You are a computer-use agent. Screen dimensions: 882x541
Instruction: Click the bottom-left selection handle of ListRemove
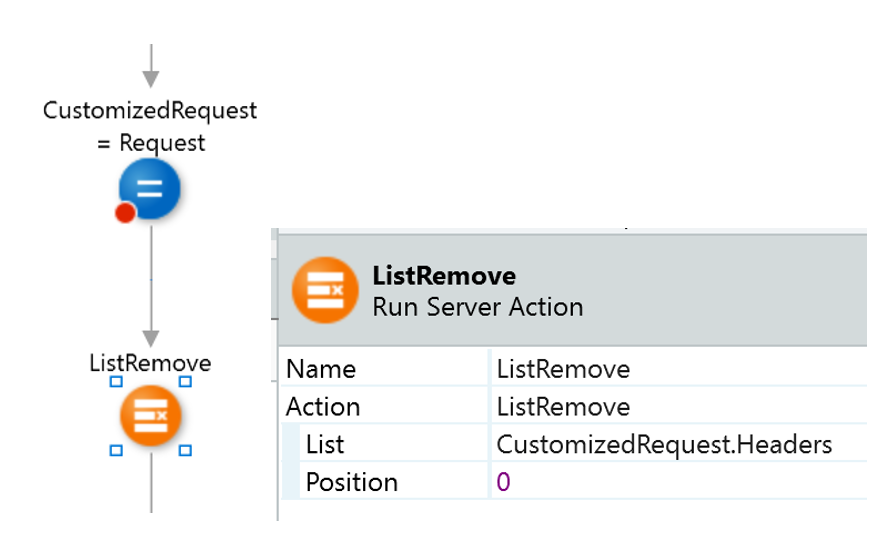116,451
